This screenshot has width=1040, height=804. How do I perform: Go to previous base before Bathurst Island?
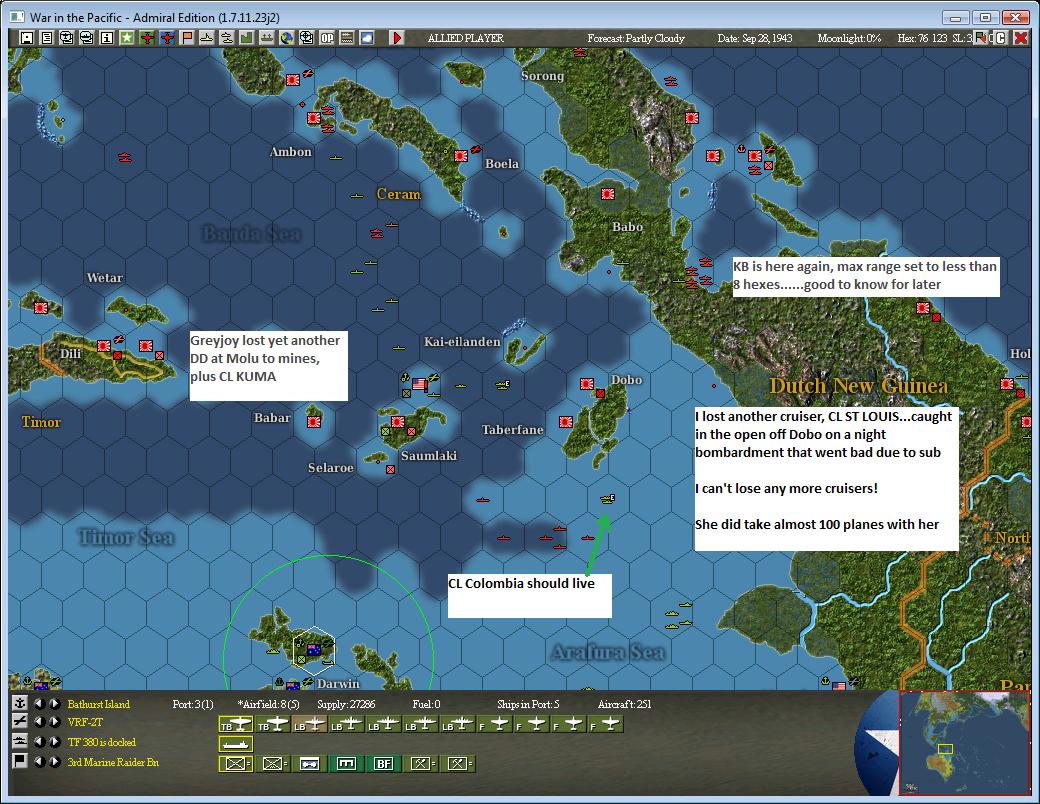(40, 703)
